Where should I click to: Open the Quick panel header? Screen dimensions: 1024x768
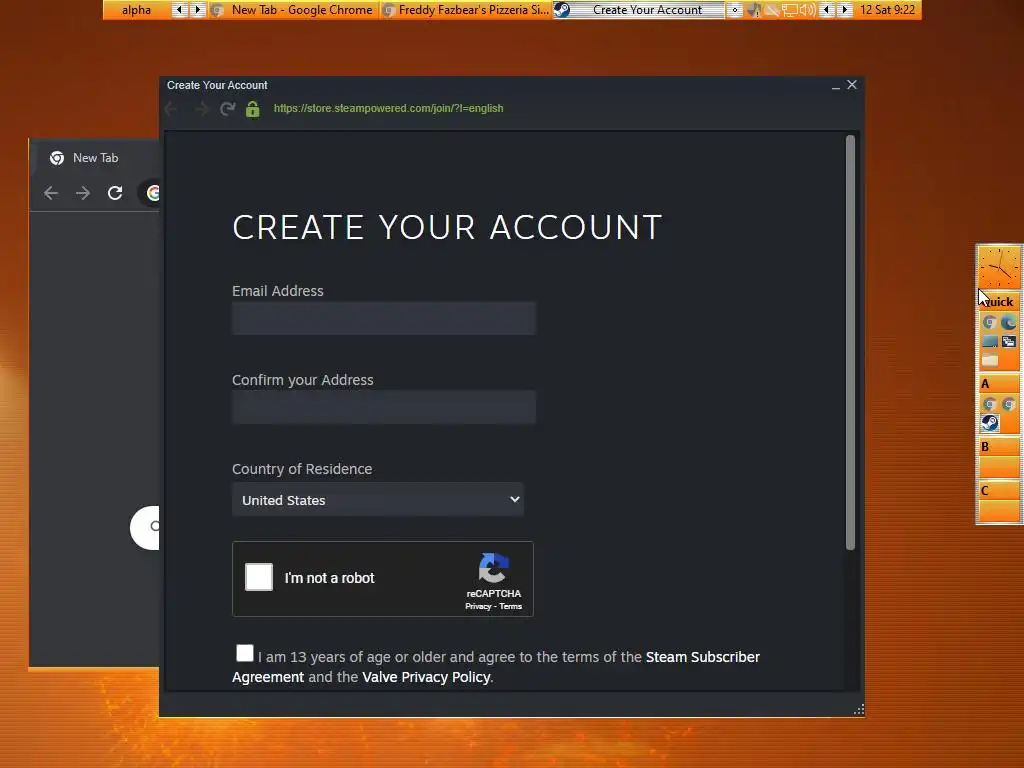(999, 302)
